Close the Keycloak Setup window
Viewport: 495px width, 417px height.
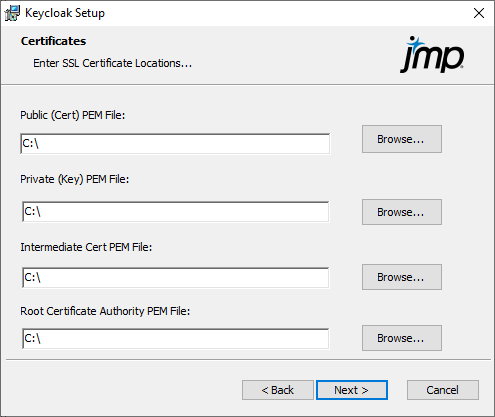pyautogui.click(x=479, y=13)
